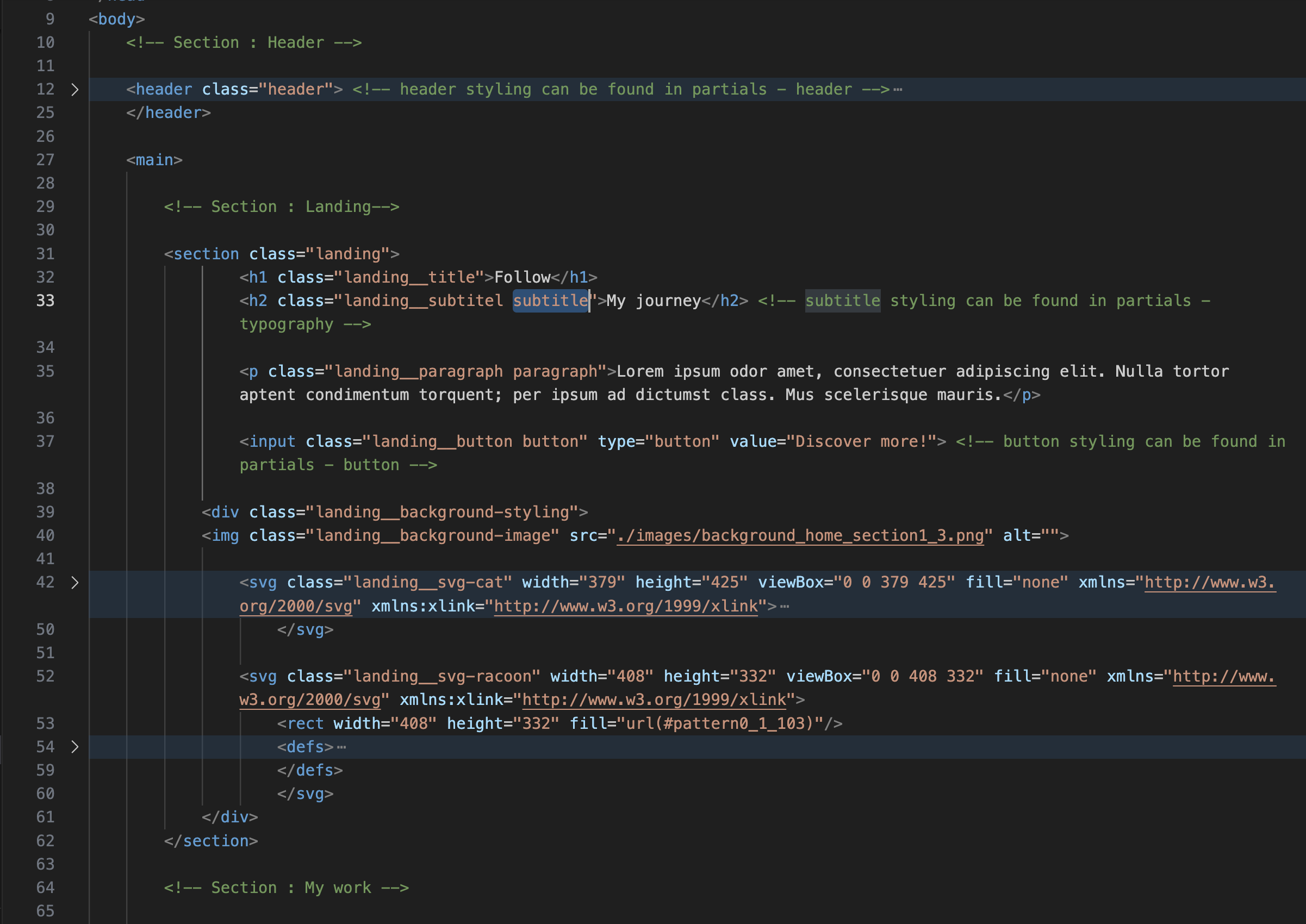Screen dimensions: 1306x924
Task: Click the ellipsis after the header comment on line 12
Action: (x=898, y=89)
